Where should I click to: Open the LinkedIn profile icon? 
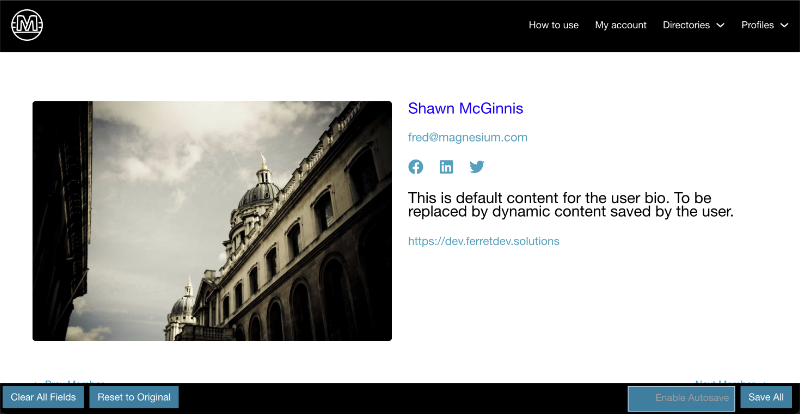[x=446, y=167]
